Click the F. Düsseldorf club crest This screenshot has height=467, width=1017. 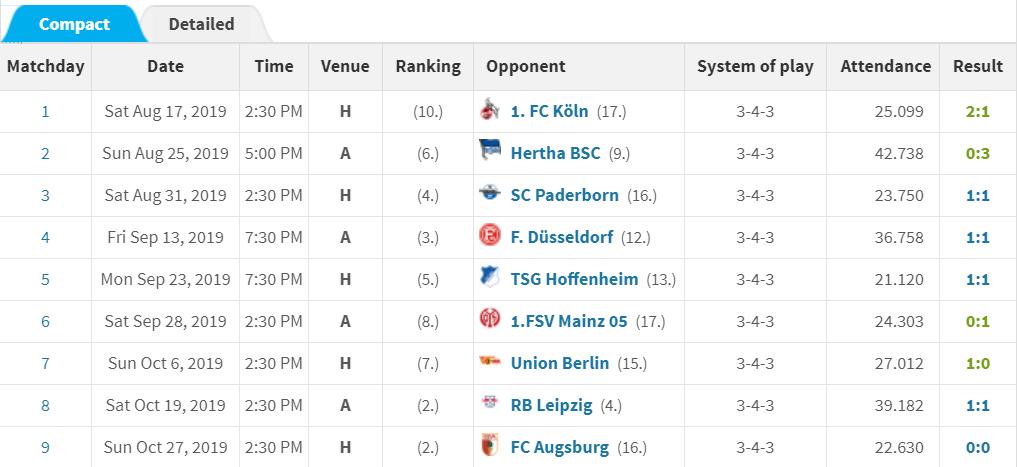point(490,237)
